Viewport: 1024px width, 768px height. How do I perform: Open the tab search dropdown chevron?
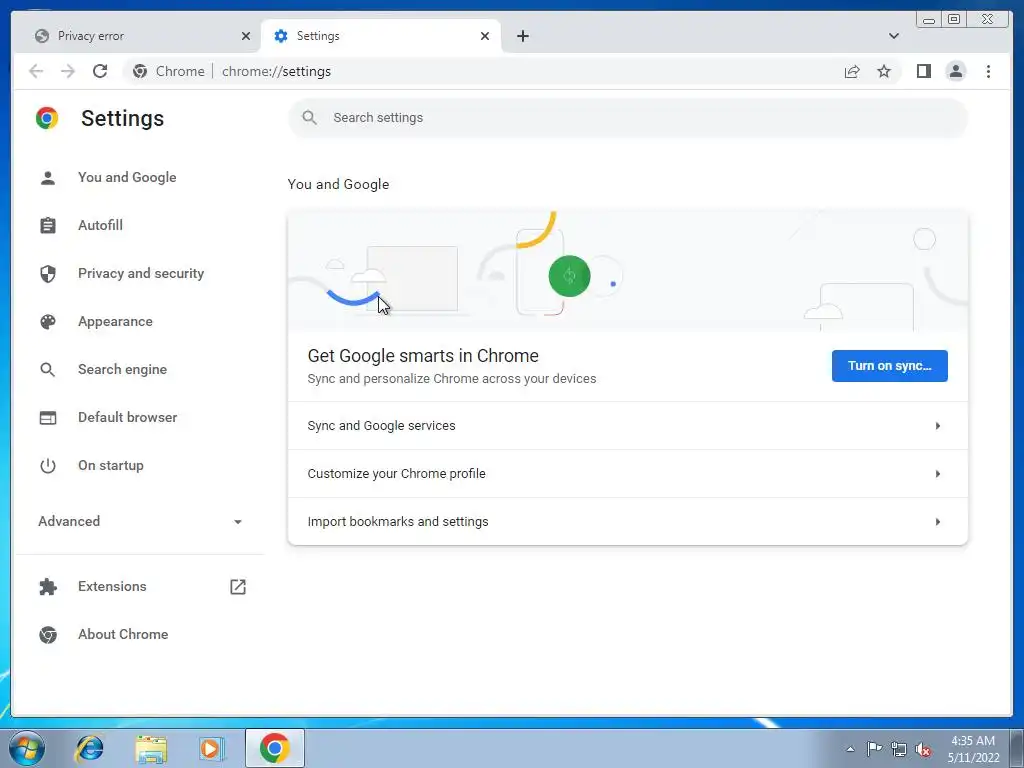(893, 36)
